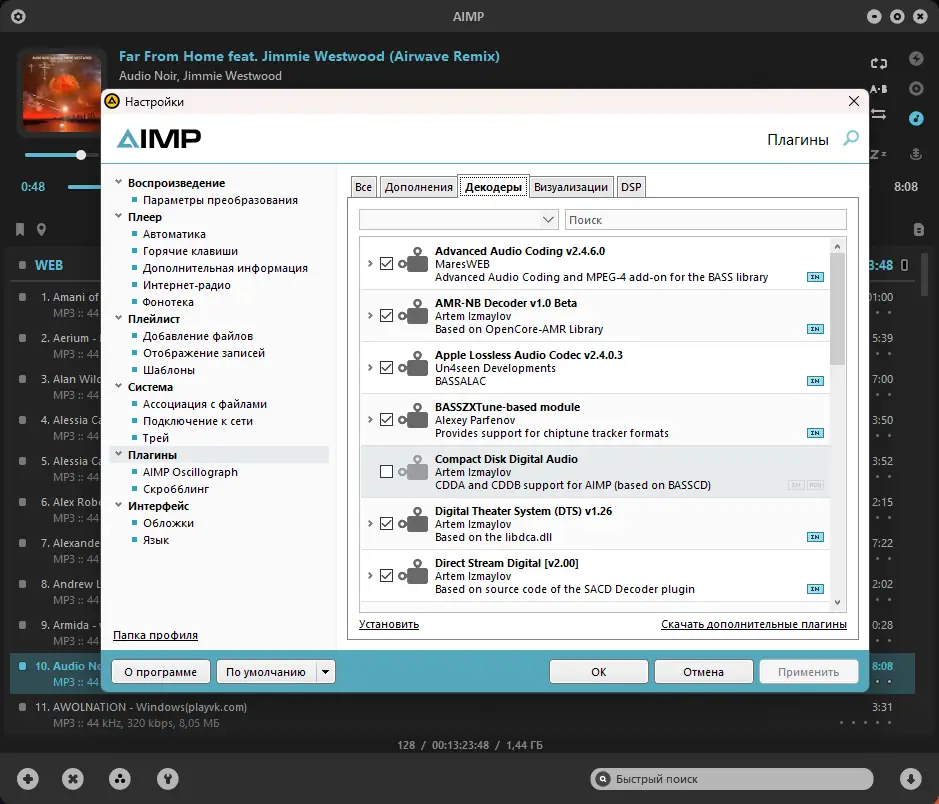The height and width of the screenshot is (804, 939).
Task: Open the DSP tab
Action: pyautogui.click(x=631, y=187)
